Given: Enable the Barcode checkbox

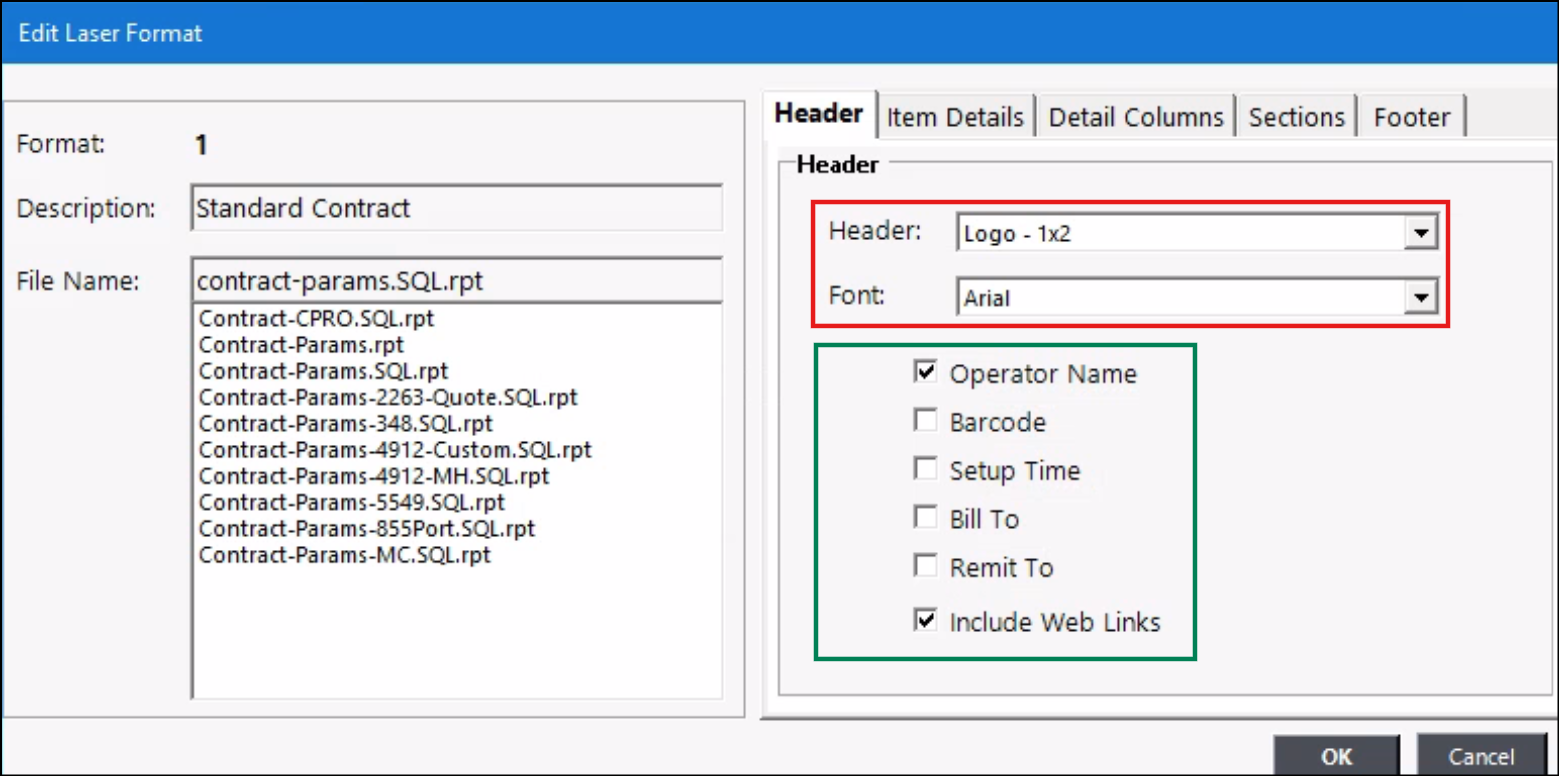Looking at the screenshot, I should [925, 421].
